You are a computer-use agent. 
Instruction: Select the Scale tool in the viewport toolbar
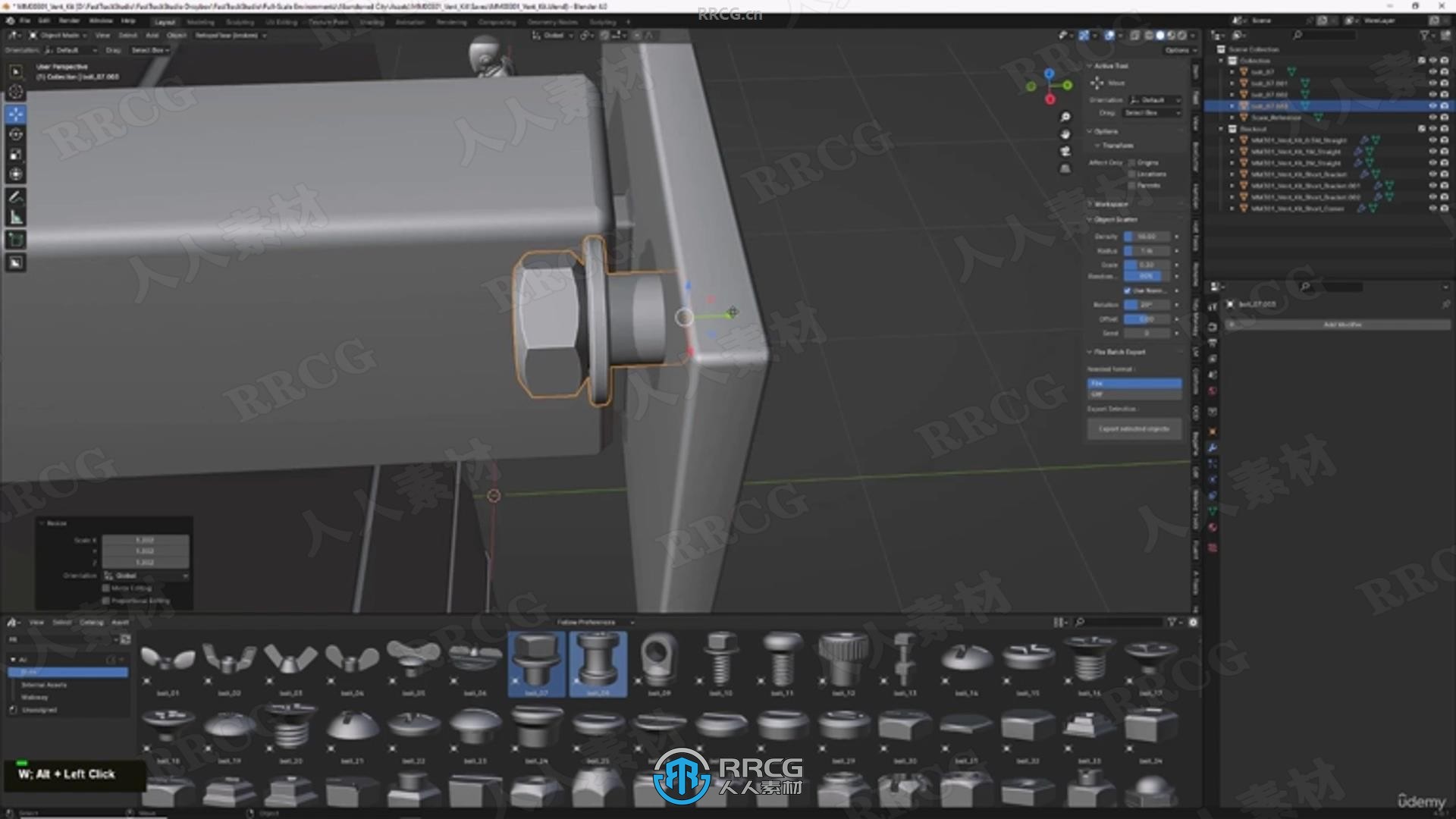[15, 154]
